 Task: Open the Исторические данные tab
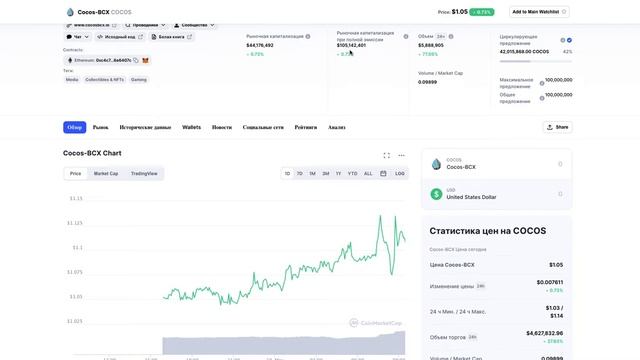pos(145,127)
